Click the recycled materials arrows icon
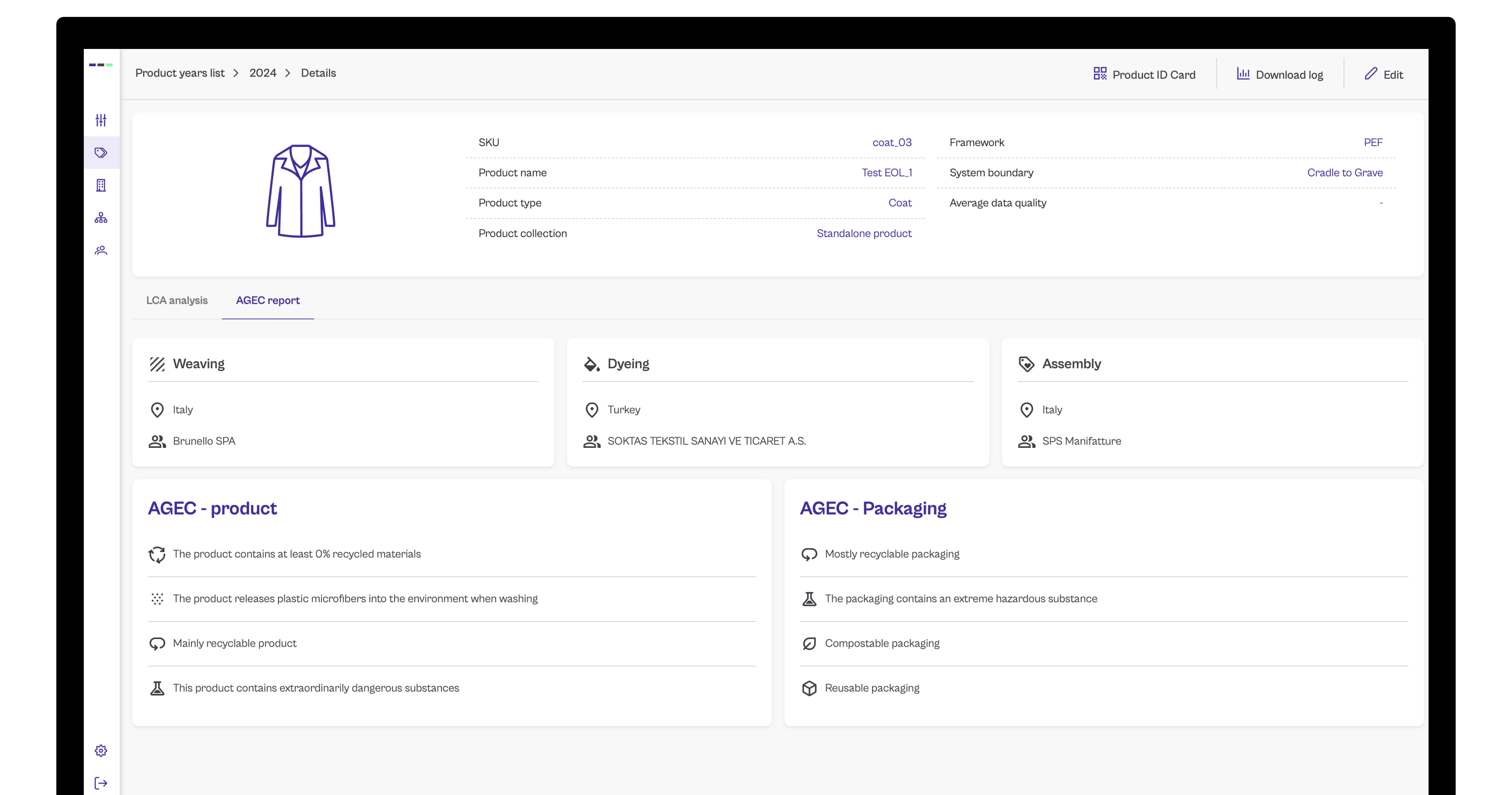Screen dimensions: 1512x795 pyautogui.click(x=157, y=555)
